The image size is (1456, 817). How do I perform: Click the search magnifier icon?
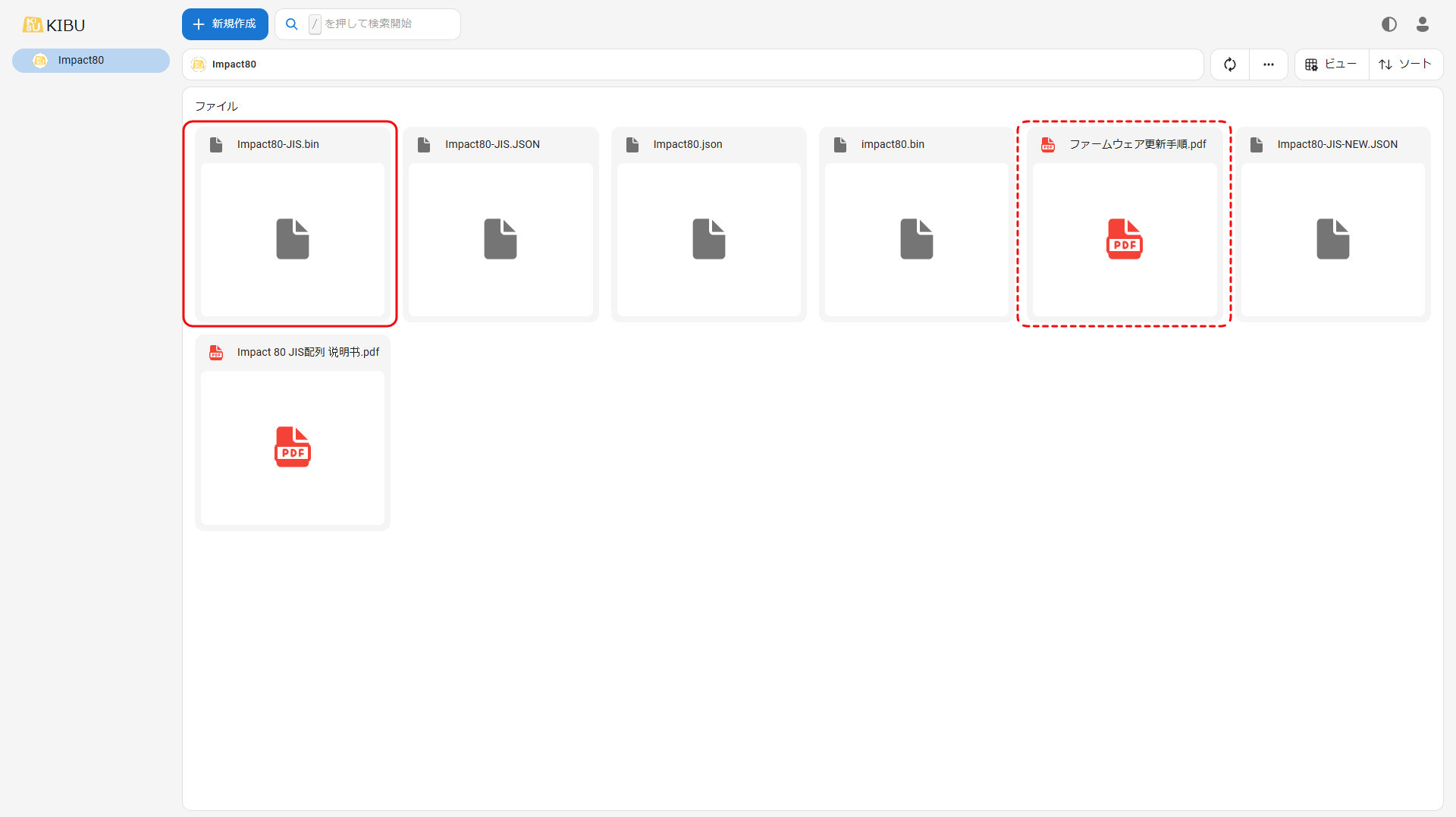292,24
